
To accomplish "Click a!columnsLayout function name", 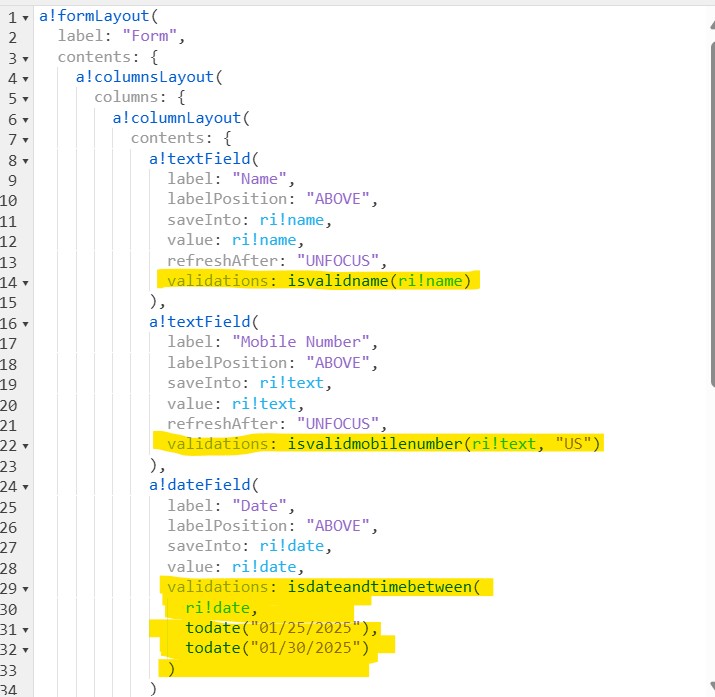I will coord(145,77).
